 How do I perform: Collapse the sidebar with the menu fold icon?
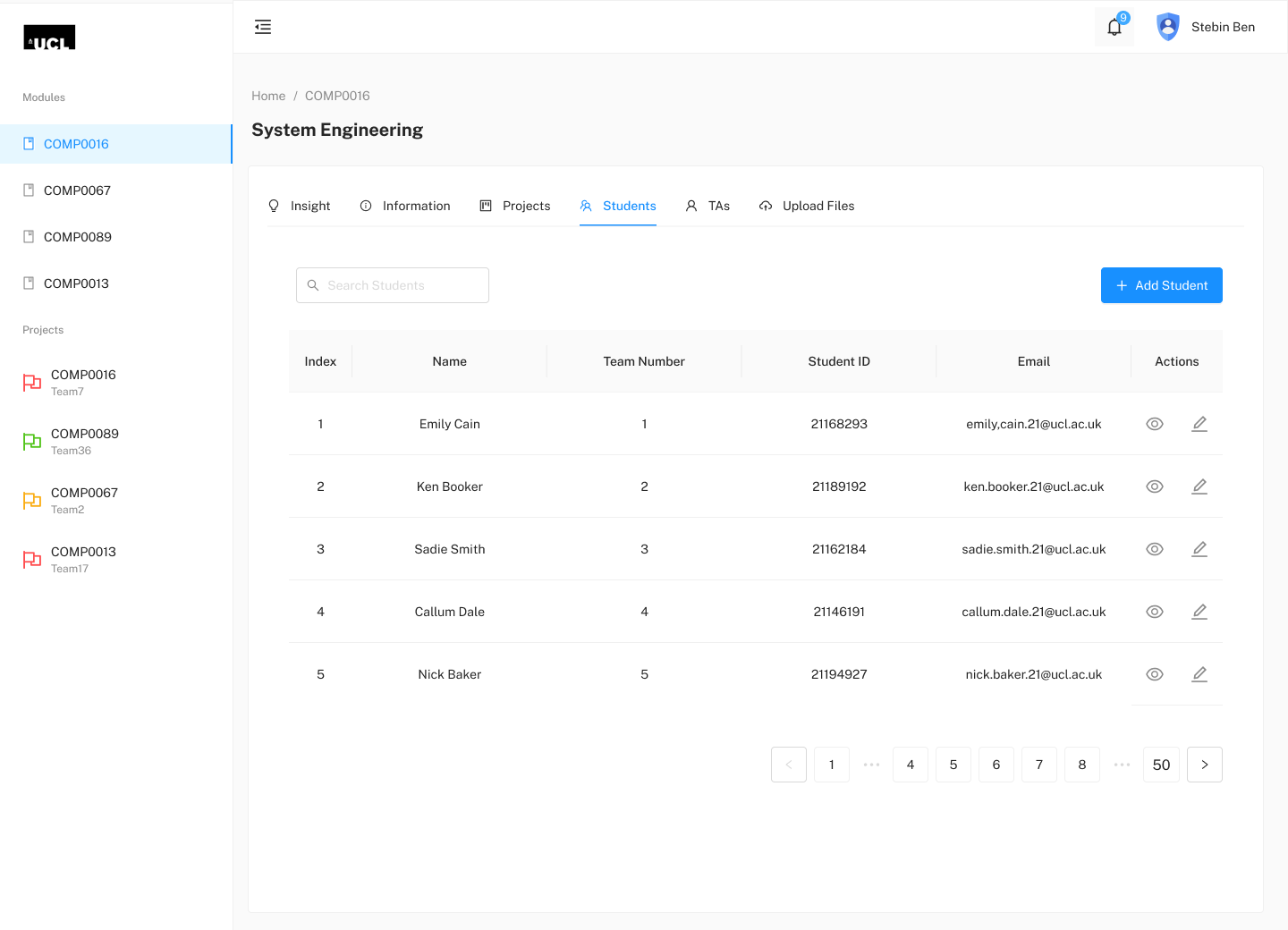tap(263, 27)
